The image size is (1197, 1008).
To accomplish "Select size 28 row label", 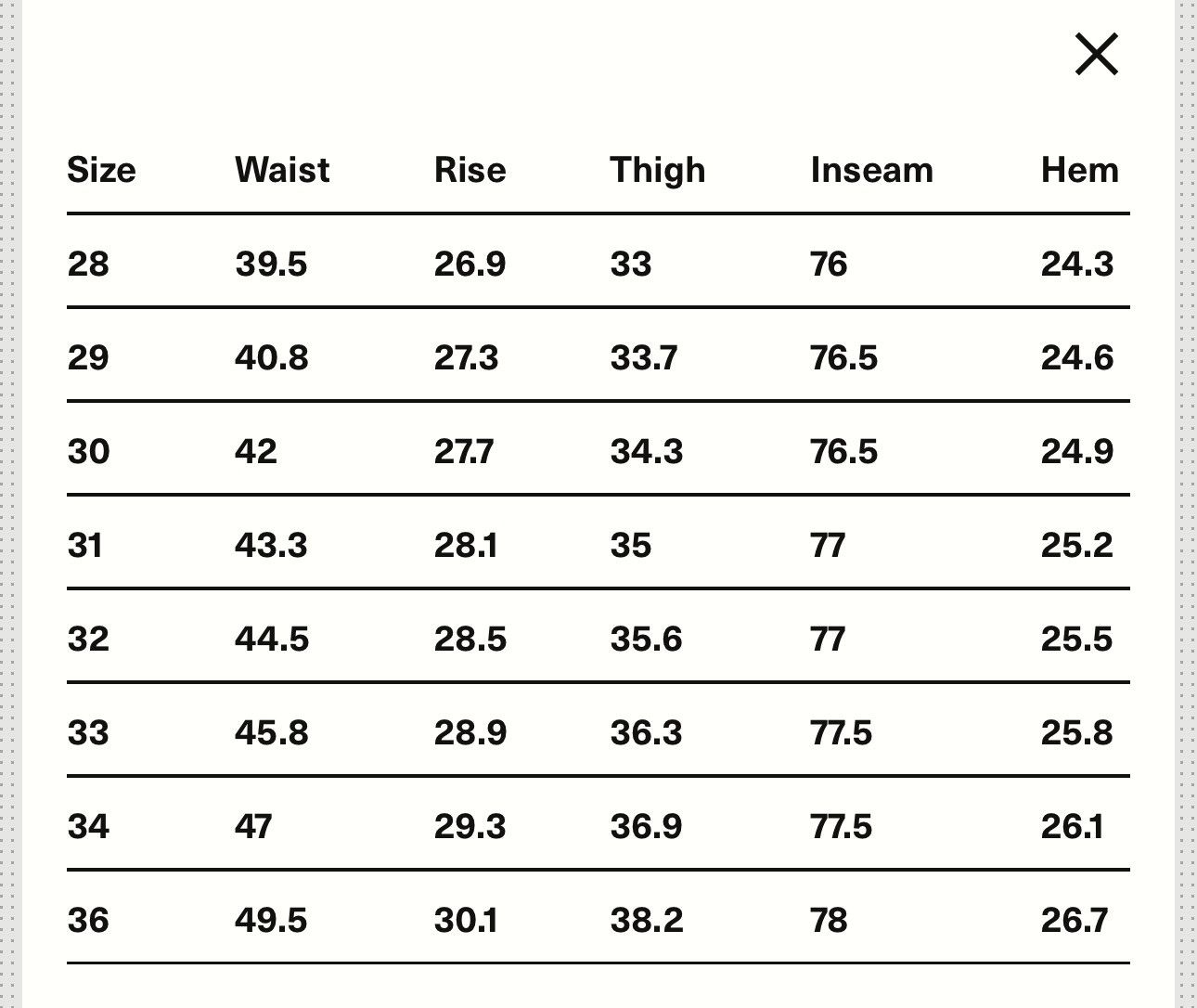I will coord(88,265).
